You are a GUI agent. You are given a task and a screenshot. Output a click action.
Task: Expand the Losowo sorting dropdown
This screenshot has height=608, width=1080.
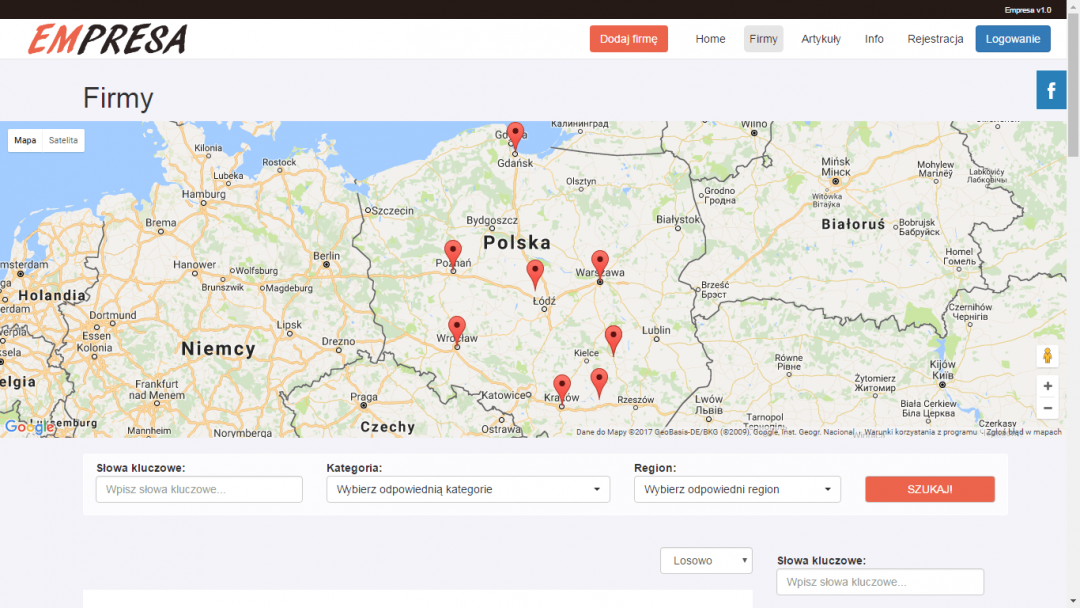[706, 561]
